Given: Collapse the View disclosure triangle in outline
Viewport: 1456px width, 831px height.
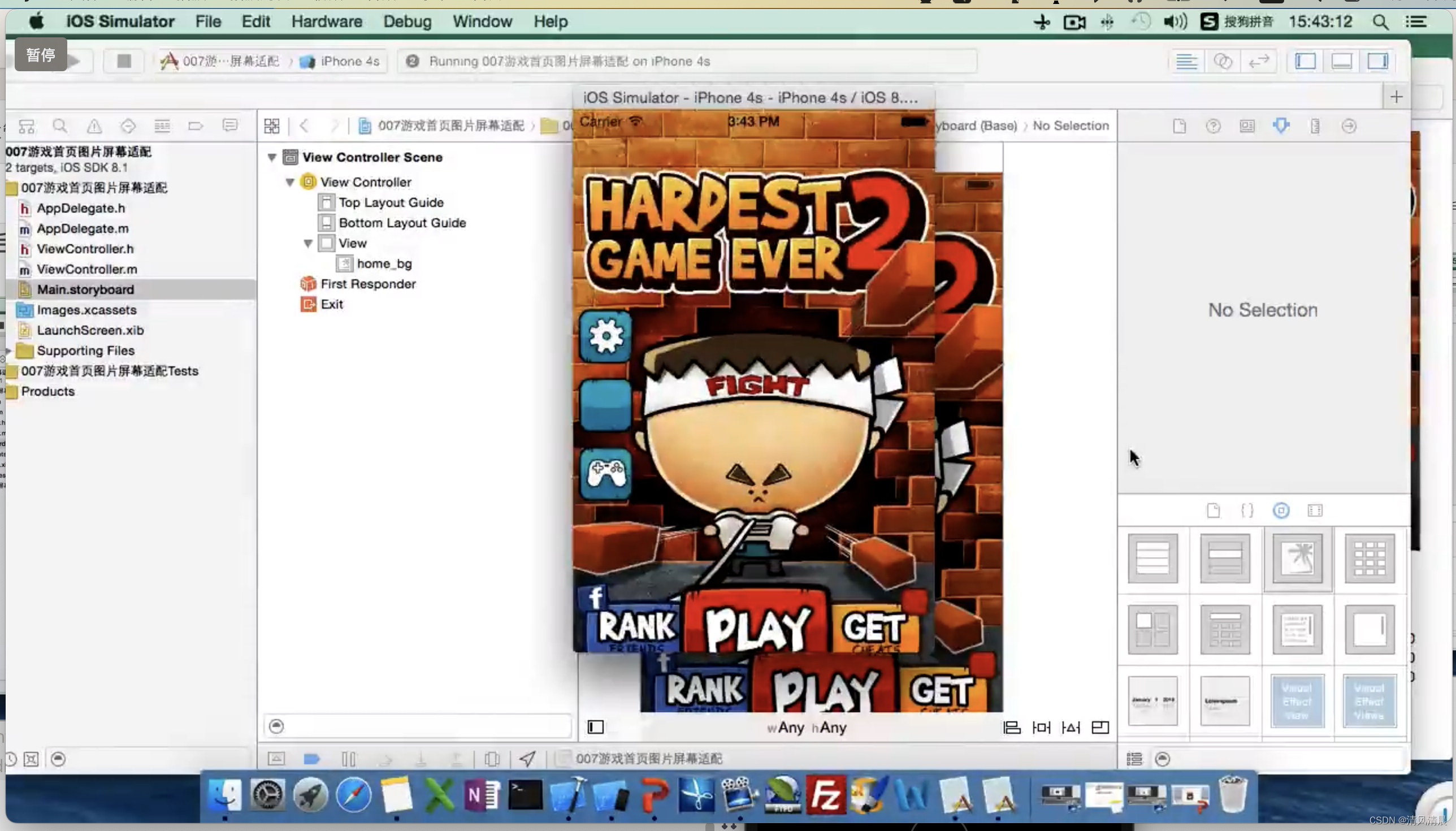Looking at the screenshot, I should pyautogui.click(x=308, y=243).
